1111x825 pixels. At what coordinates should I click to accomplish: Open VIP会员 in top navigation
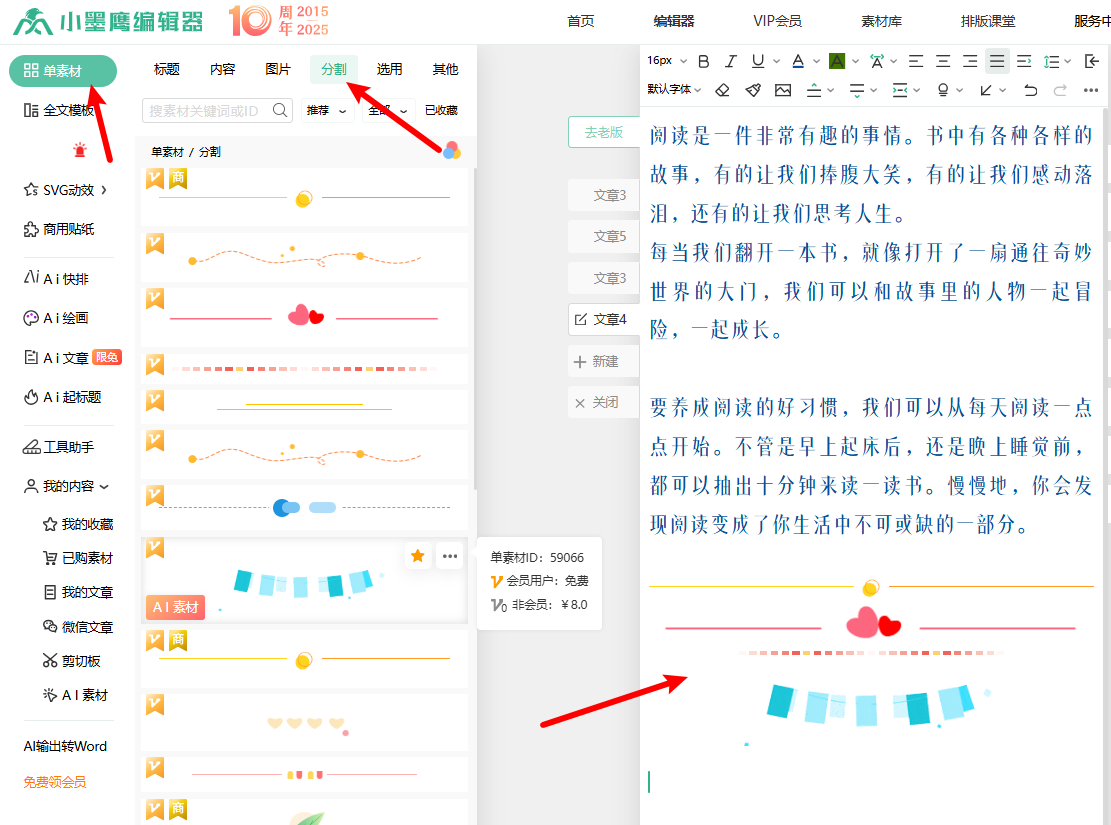pyautogui.click(x=777, y=21)
